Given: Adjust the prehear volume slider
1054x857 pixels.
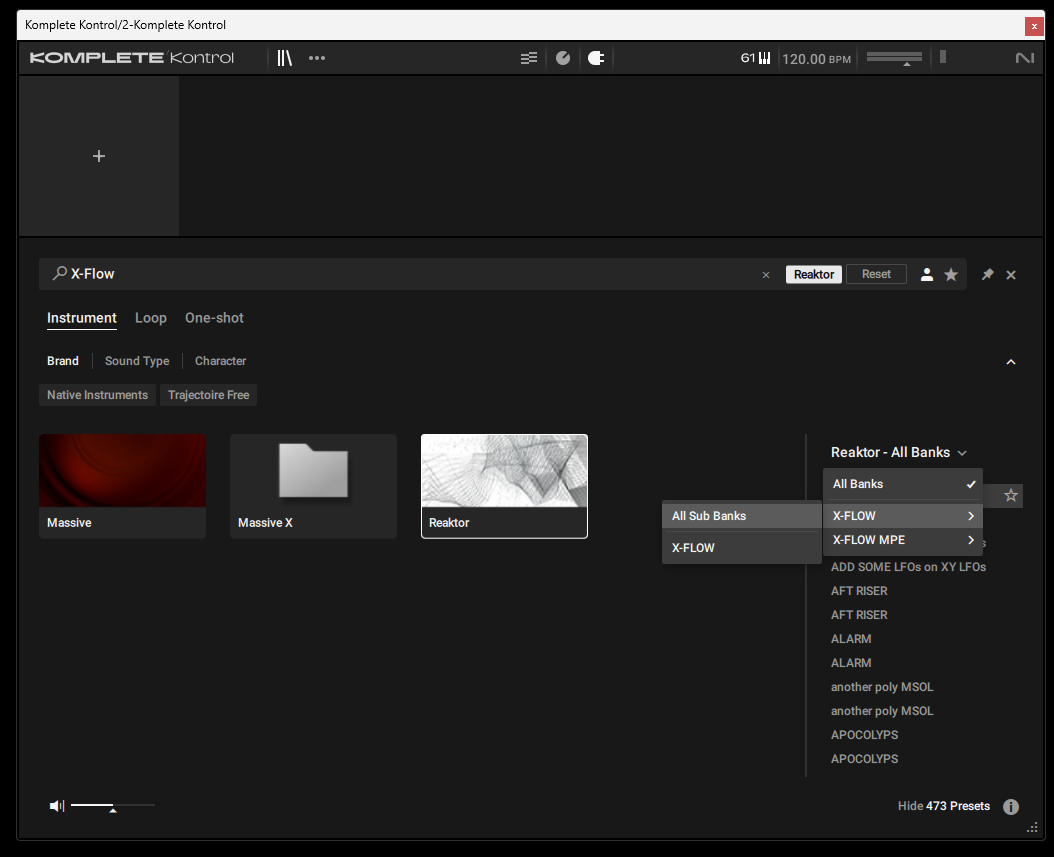Looking at the screenshot, I should [112, 805].
